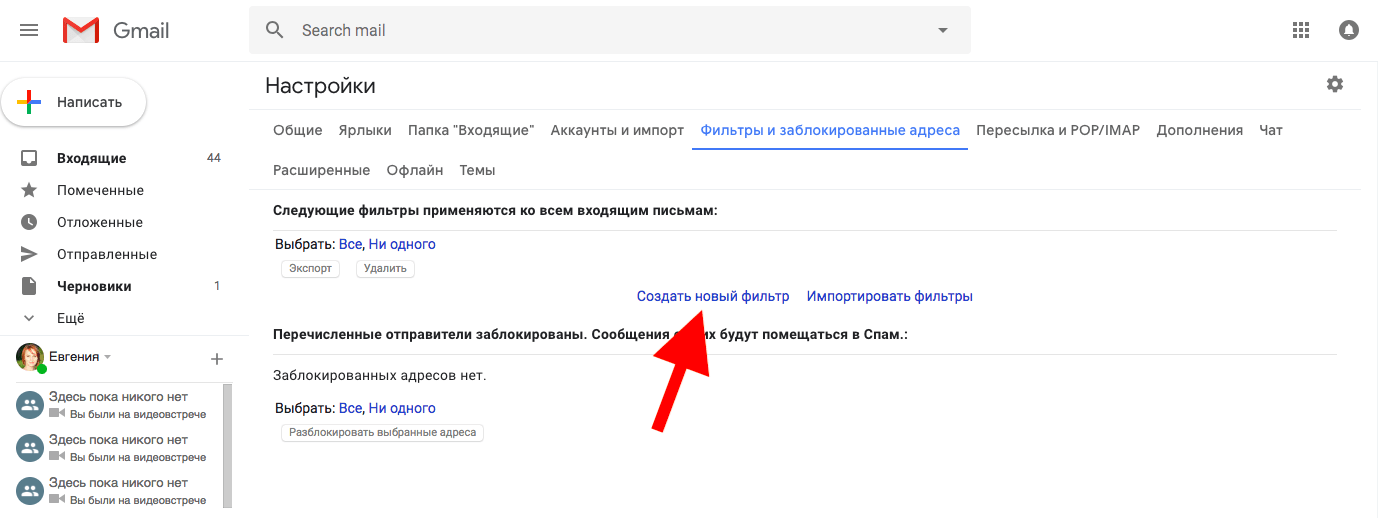Click the plus icon to add a chat
1378x518 pixels.
217,358
